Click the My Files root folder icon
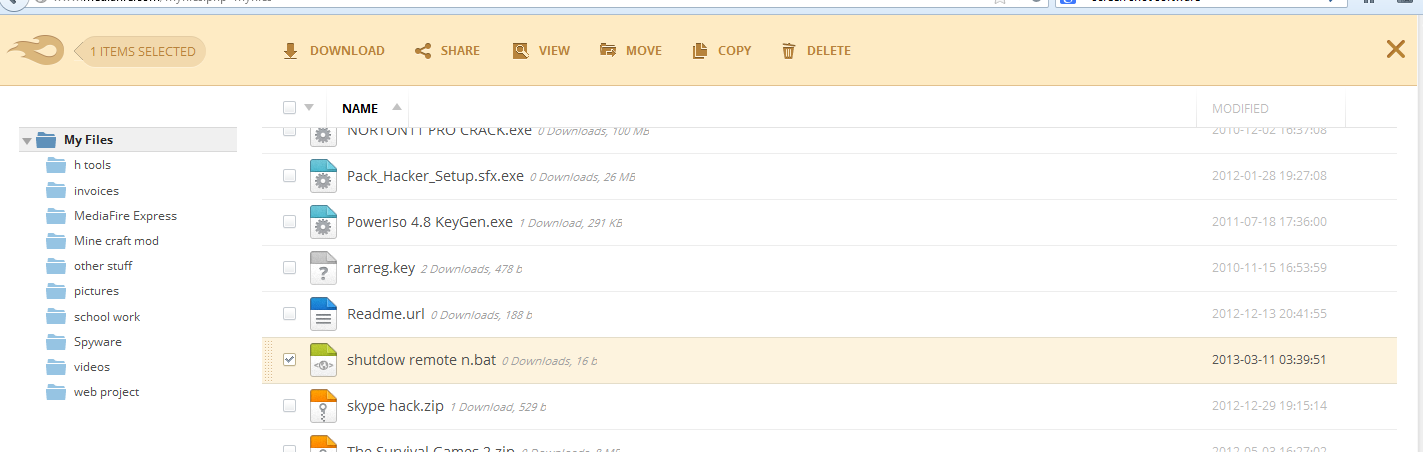1423x452 pixels. pyautogui.click(x=46, y=140)
